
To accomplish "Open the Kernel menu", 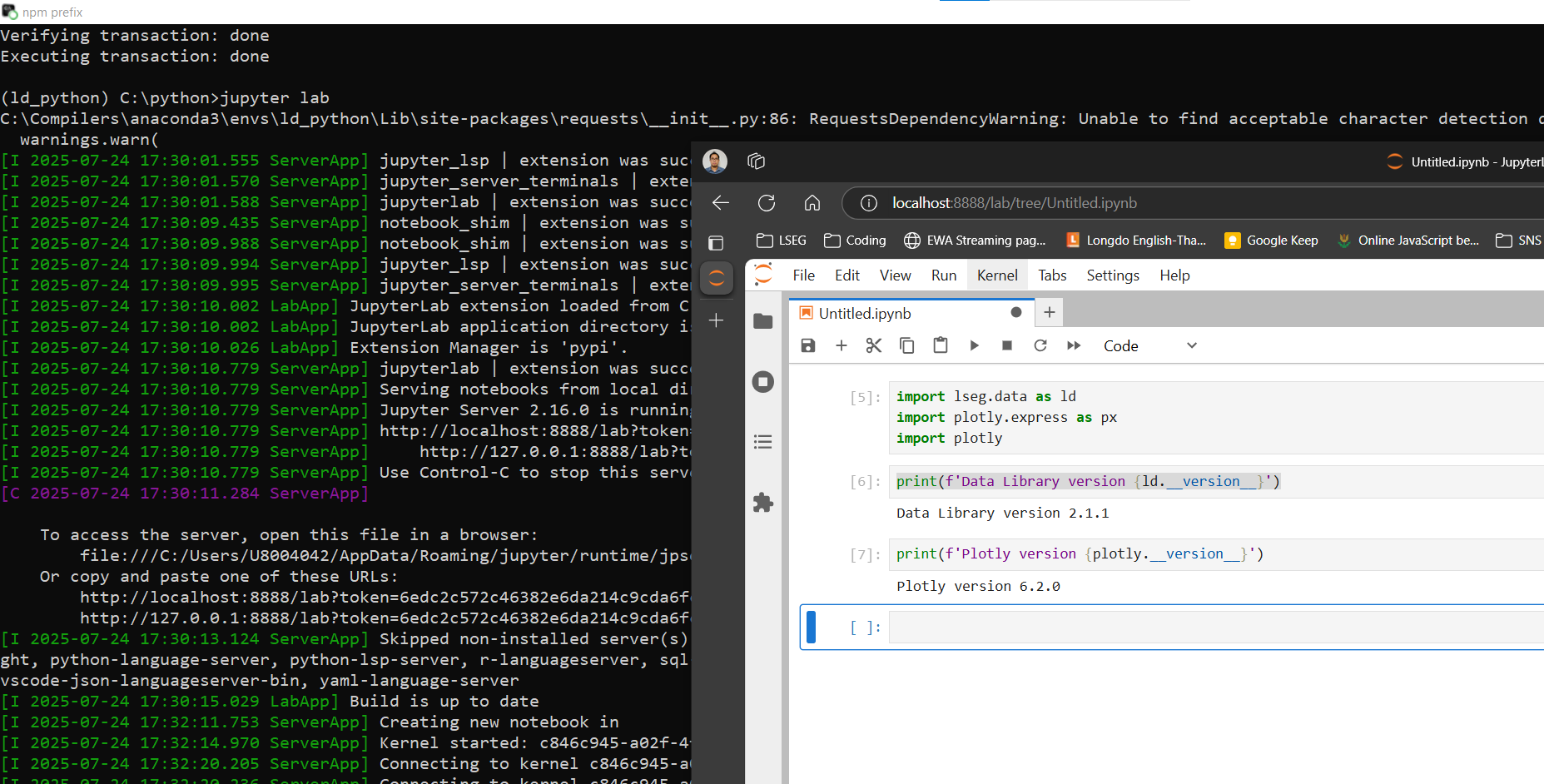I will [996, 275].
